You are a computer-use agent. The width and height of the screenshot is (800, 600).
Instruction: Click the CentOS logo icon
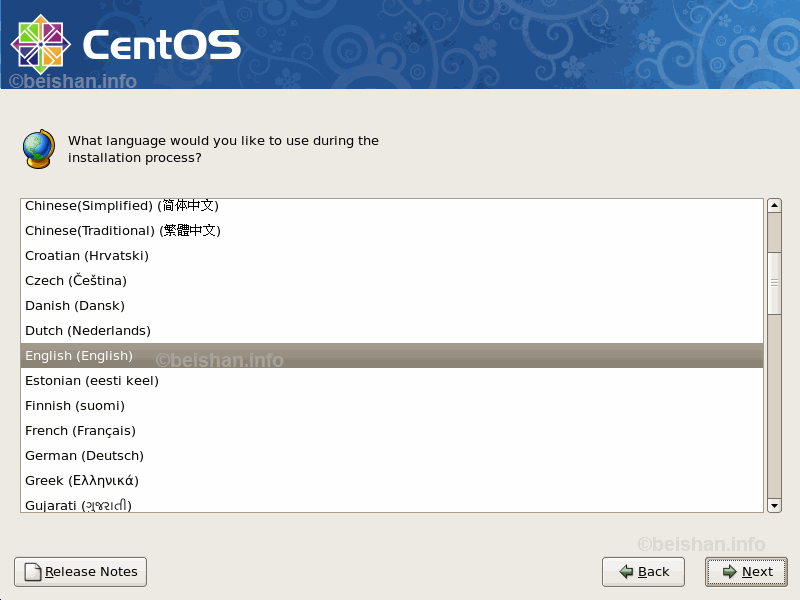[40, 44]
